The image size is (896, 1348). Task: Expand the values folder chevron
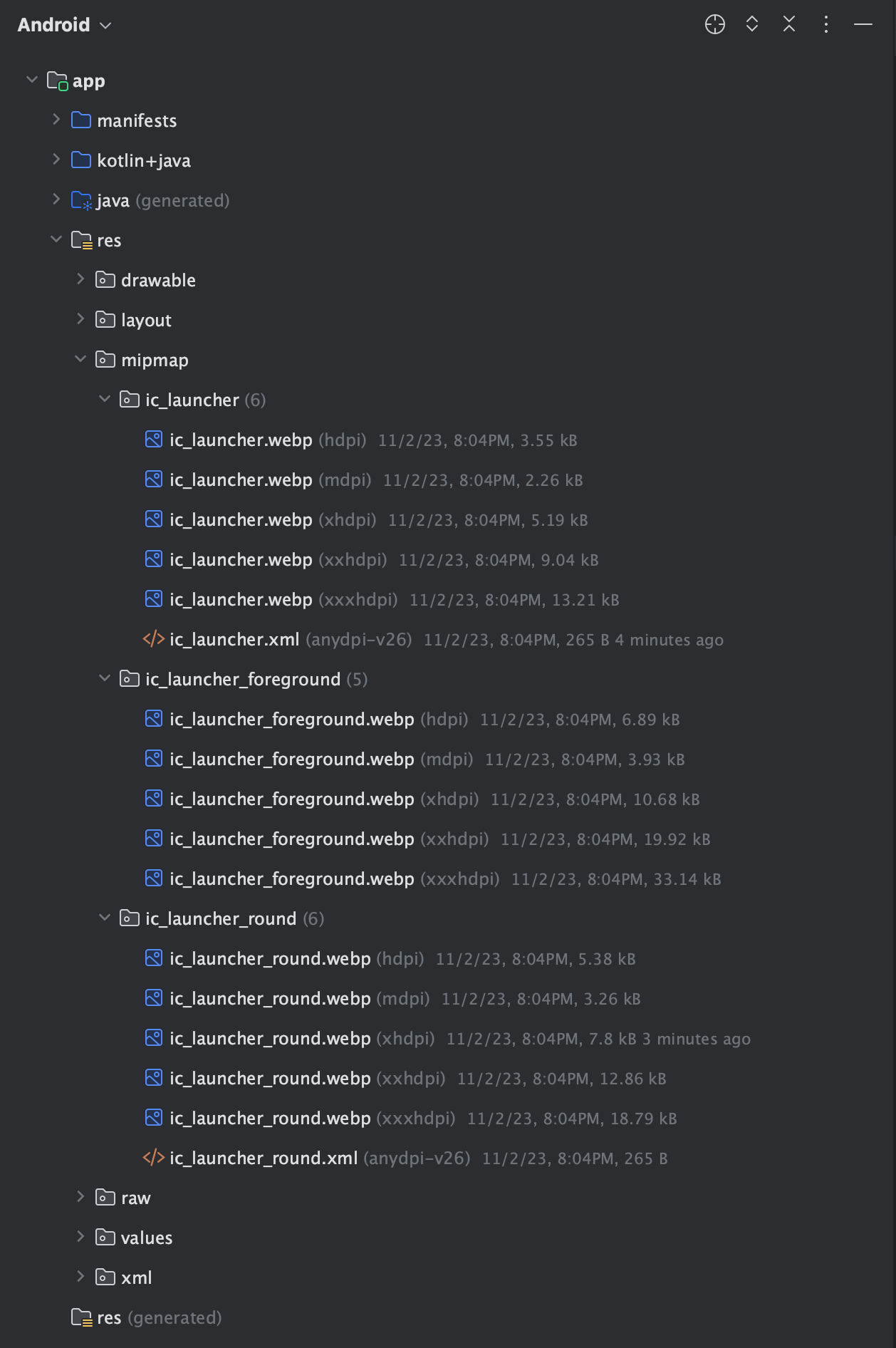click(80, 1237)
